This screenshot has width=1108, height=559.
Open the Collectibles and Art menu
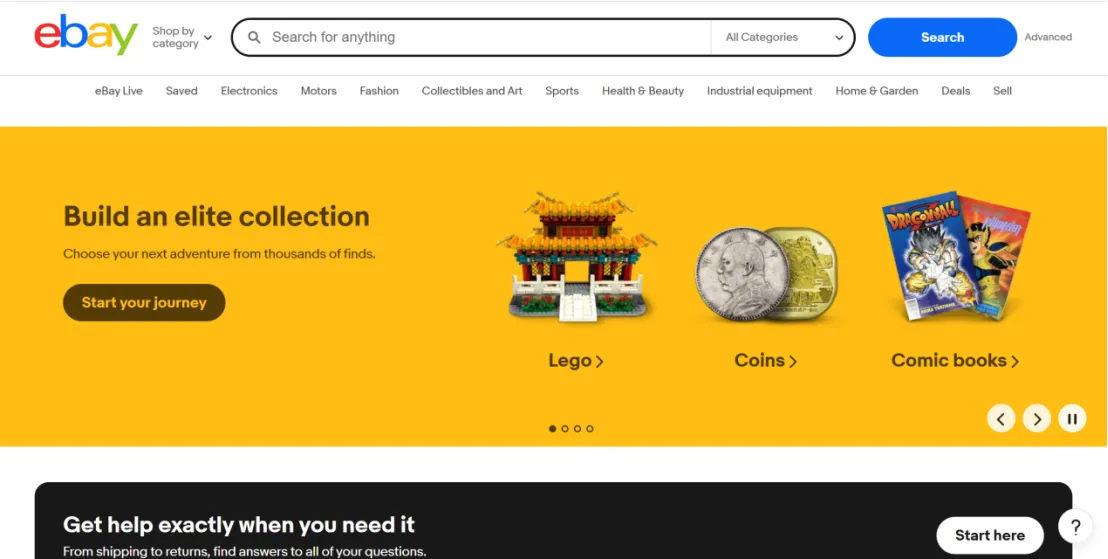tap(472, 91)
